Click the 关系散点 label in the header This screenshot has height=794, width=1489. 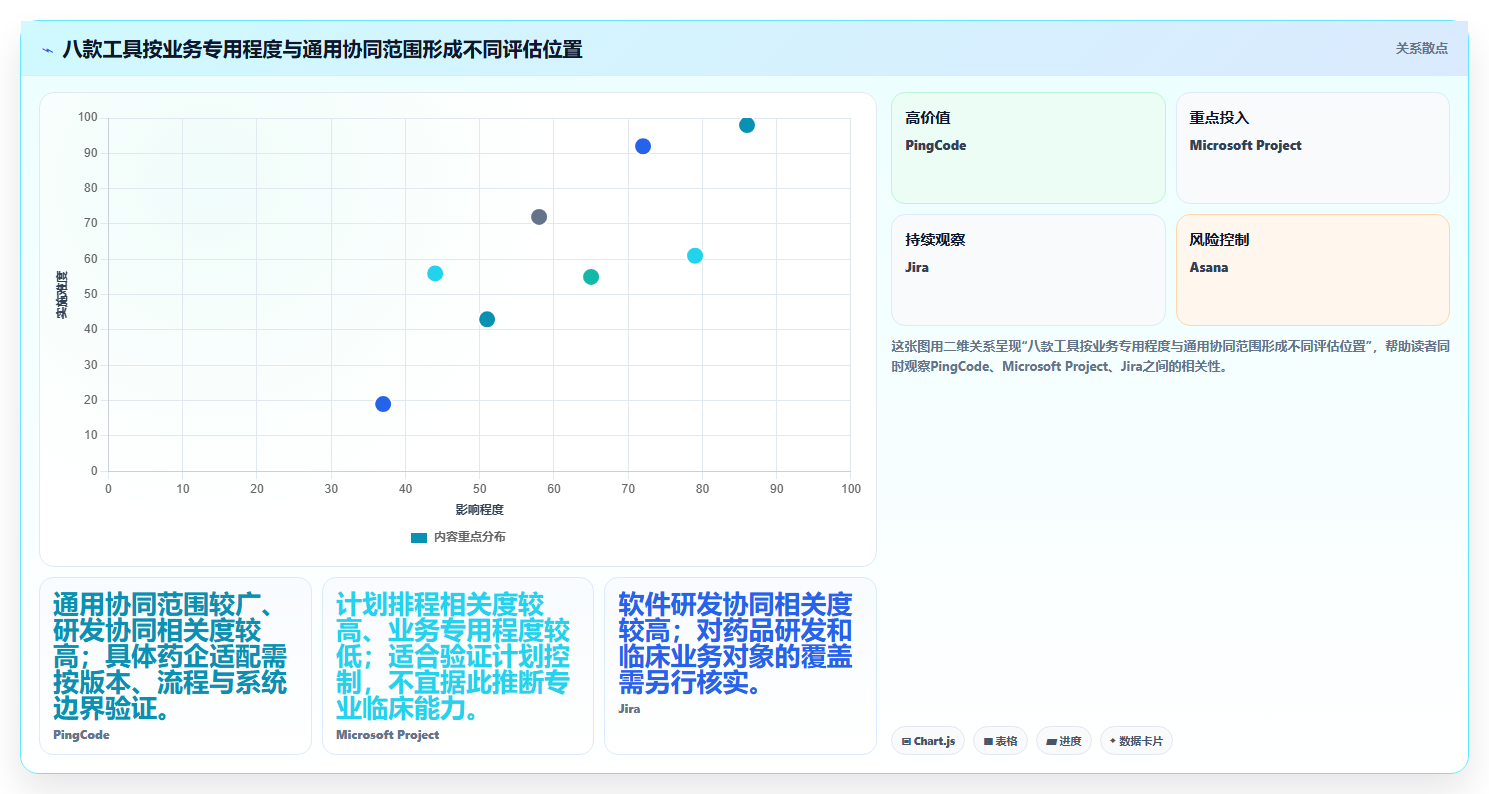point(1421,48)
